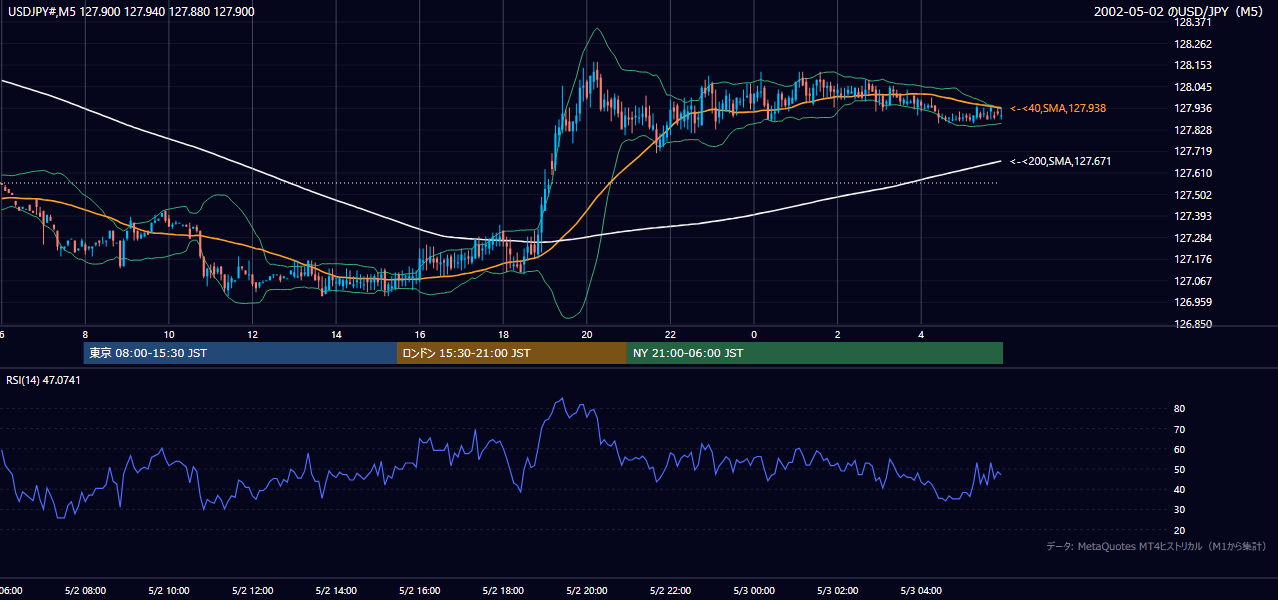Image resolution: width=1278 pixels, height=600 pixels.
Task: Click hour tick '22' below the candlestick chart
Action: [x=670, y=334]
